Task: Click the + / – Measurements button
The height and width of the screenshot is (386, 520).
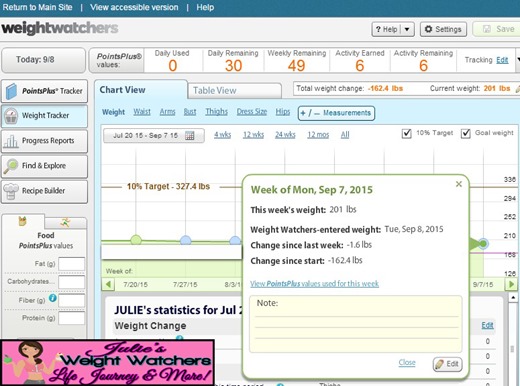Action: 336,113
